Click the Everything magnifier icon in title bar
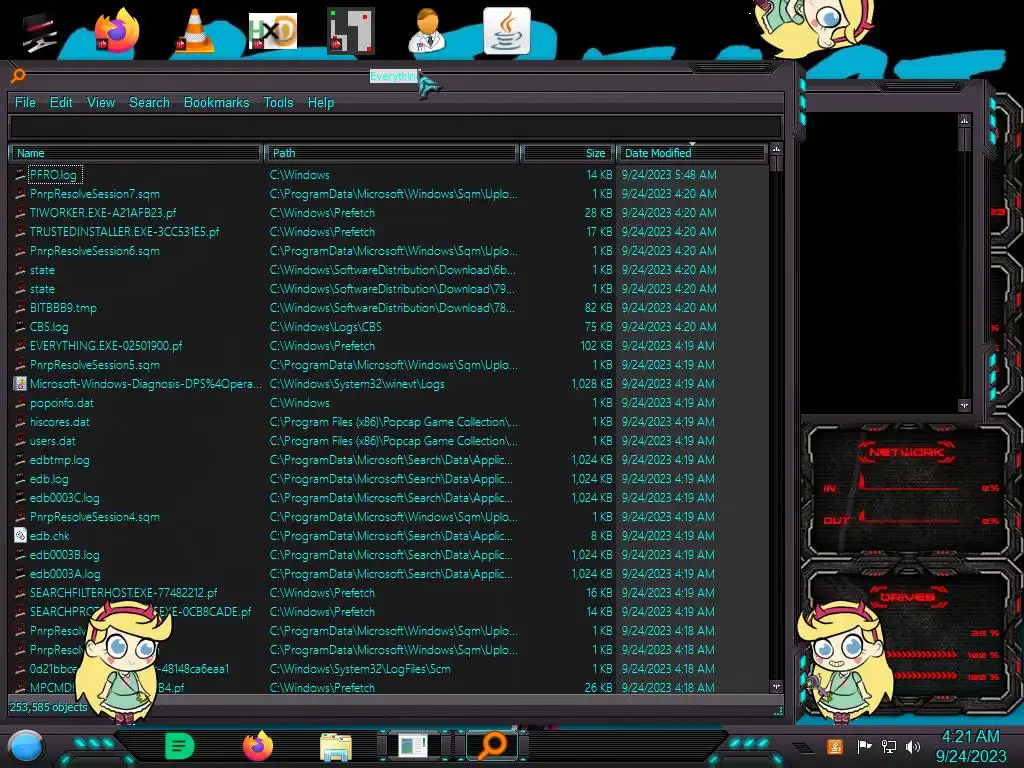 18,76
